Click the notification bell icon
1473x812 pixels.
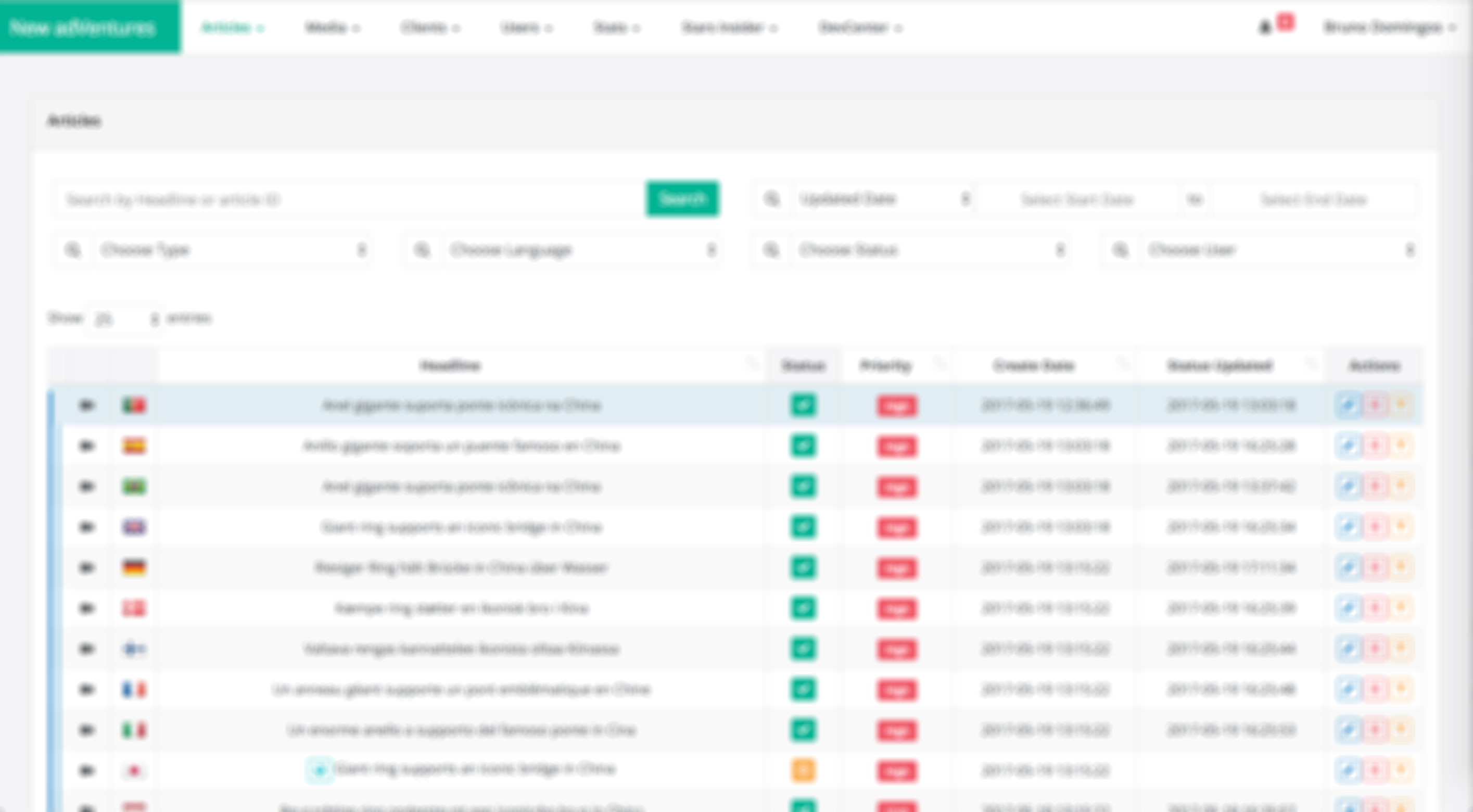[x=1264, y=27]
